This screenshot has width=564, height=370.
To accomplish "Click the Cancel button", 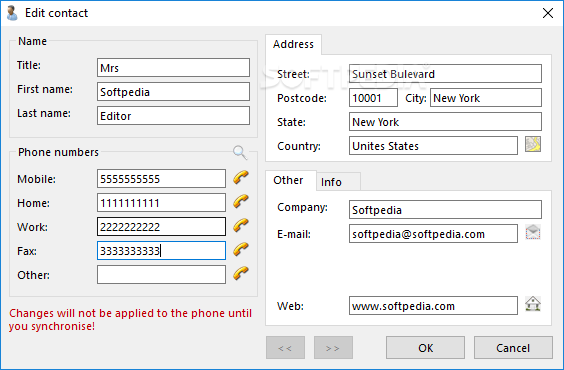I will click(513, 348).
